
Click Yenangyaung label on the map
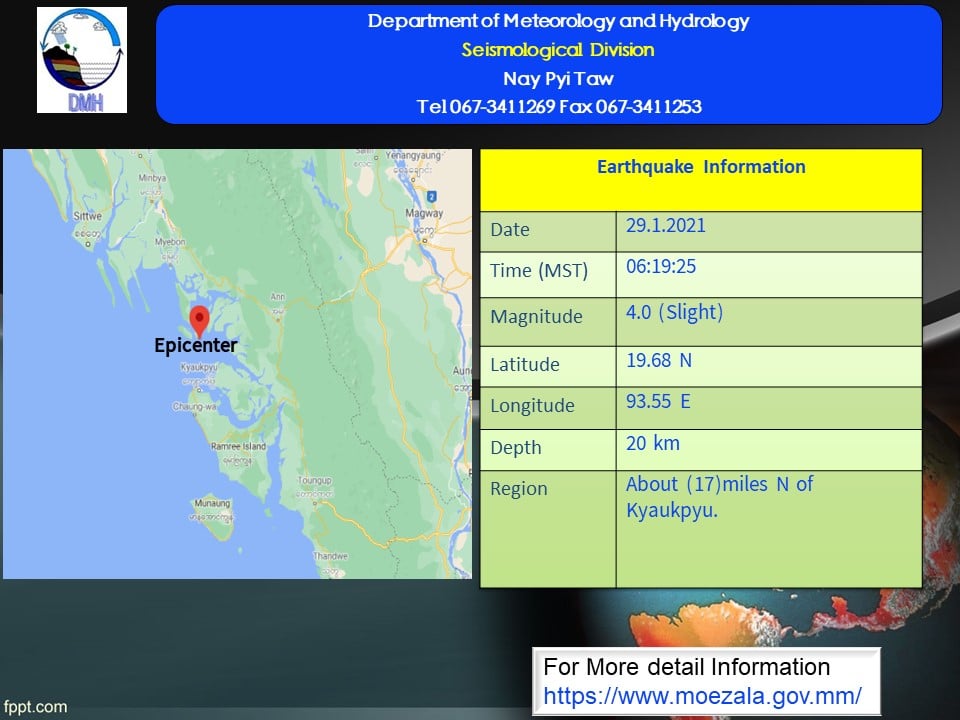click(x=413, y=156)
